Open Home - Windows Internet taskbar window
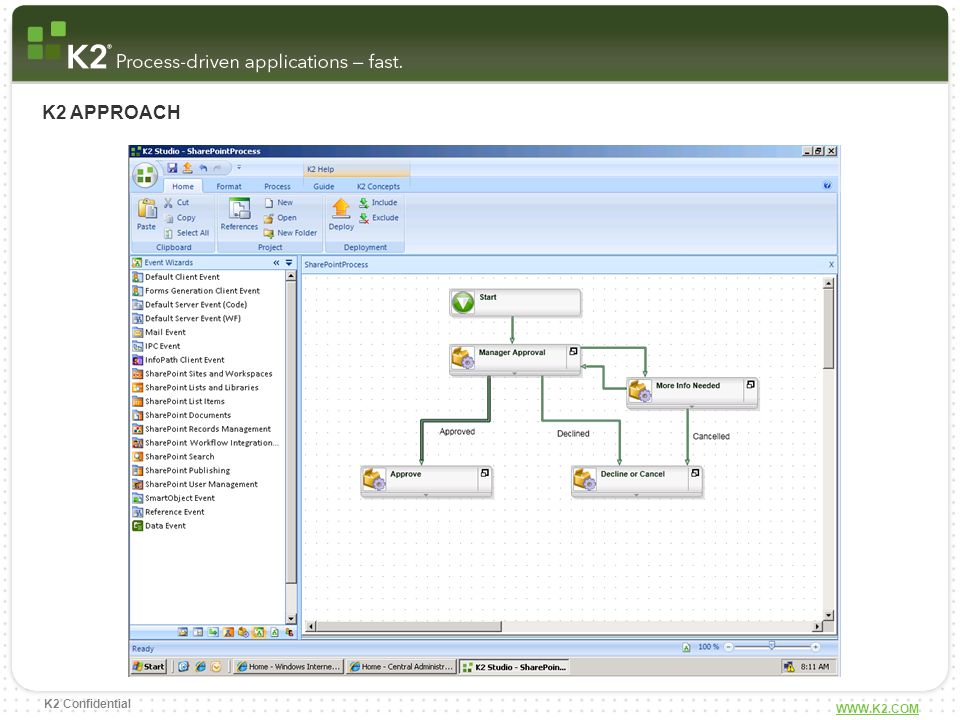This screenshot has width=960, height=720. click(288, 667)
